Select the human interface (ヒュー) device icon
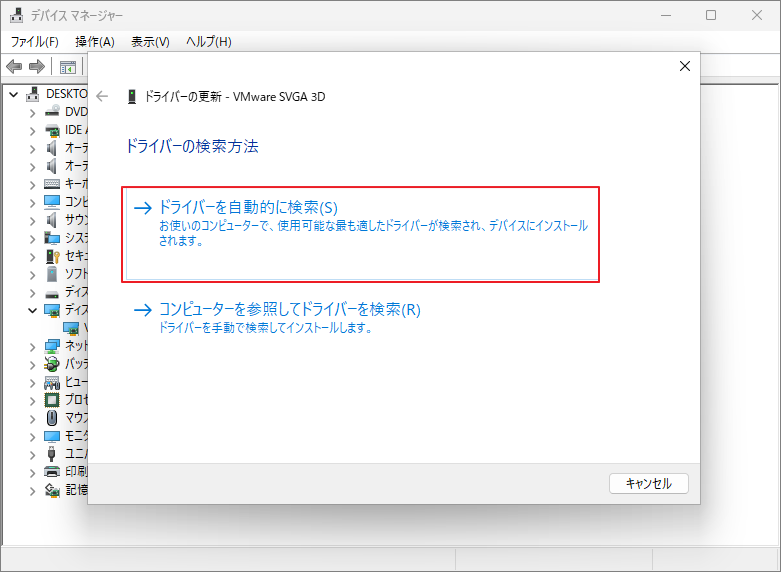The height and width of the screenshot is (572, 781). tap(52, 382)
